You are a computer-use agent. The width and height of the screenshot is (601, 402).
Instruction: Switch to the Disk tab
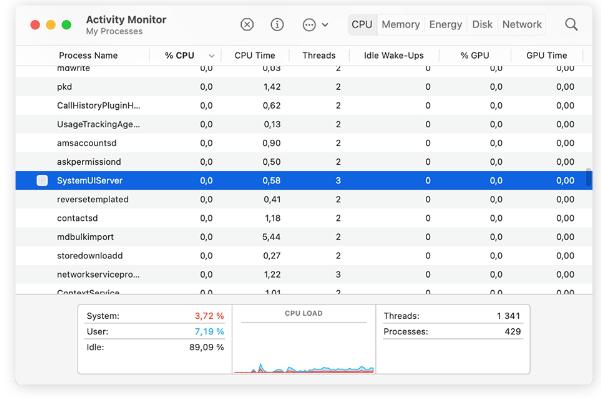click(x=482, y=25)
